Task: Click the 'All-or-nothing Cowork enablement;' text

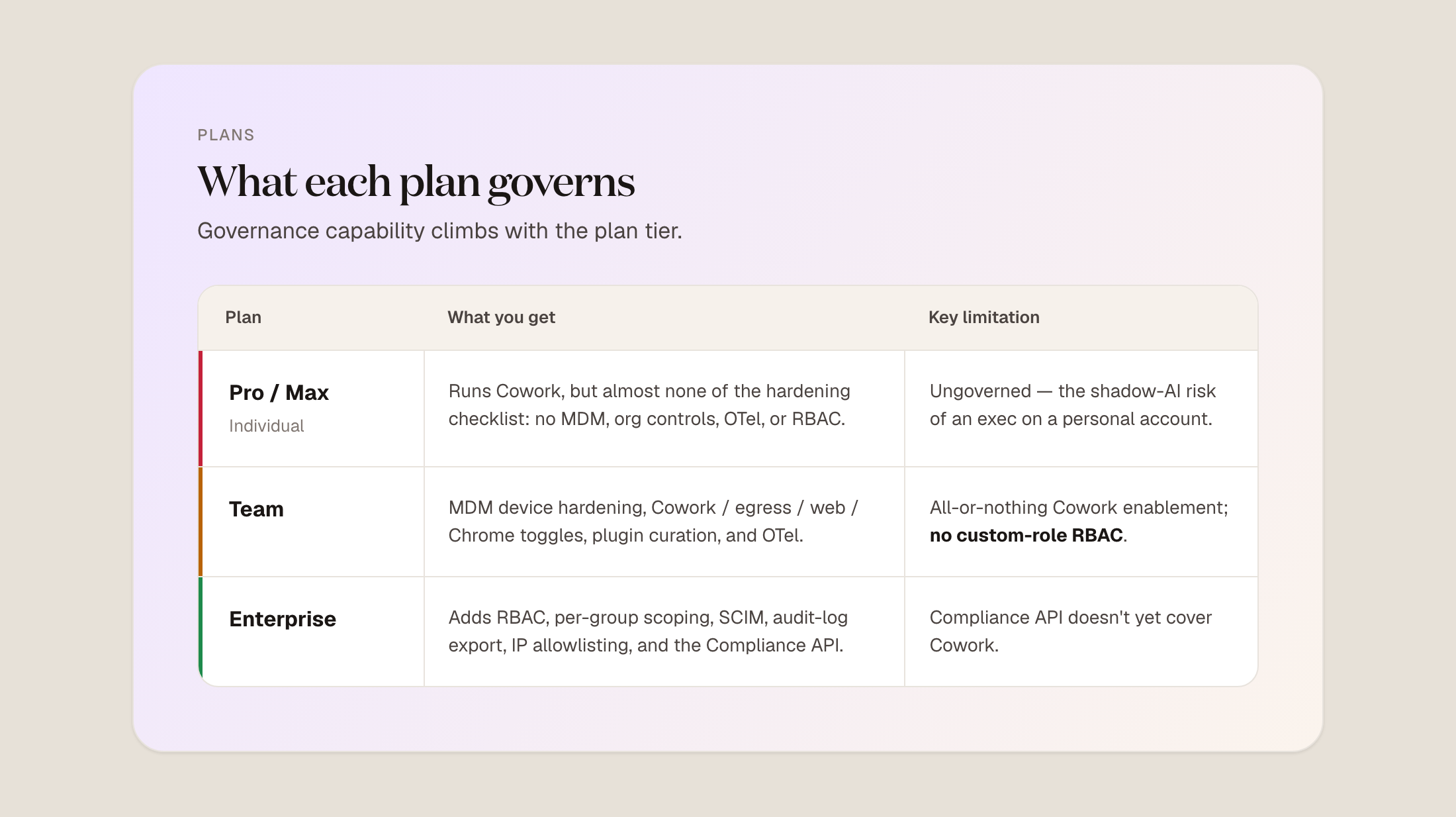Action: [1079, 508]
